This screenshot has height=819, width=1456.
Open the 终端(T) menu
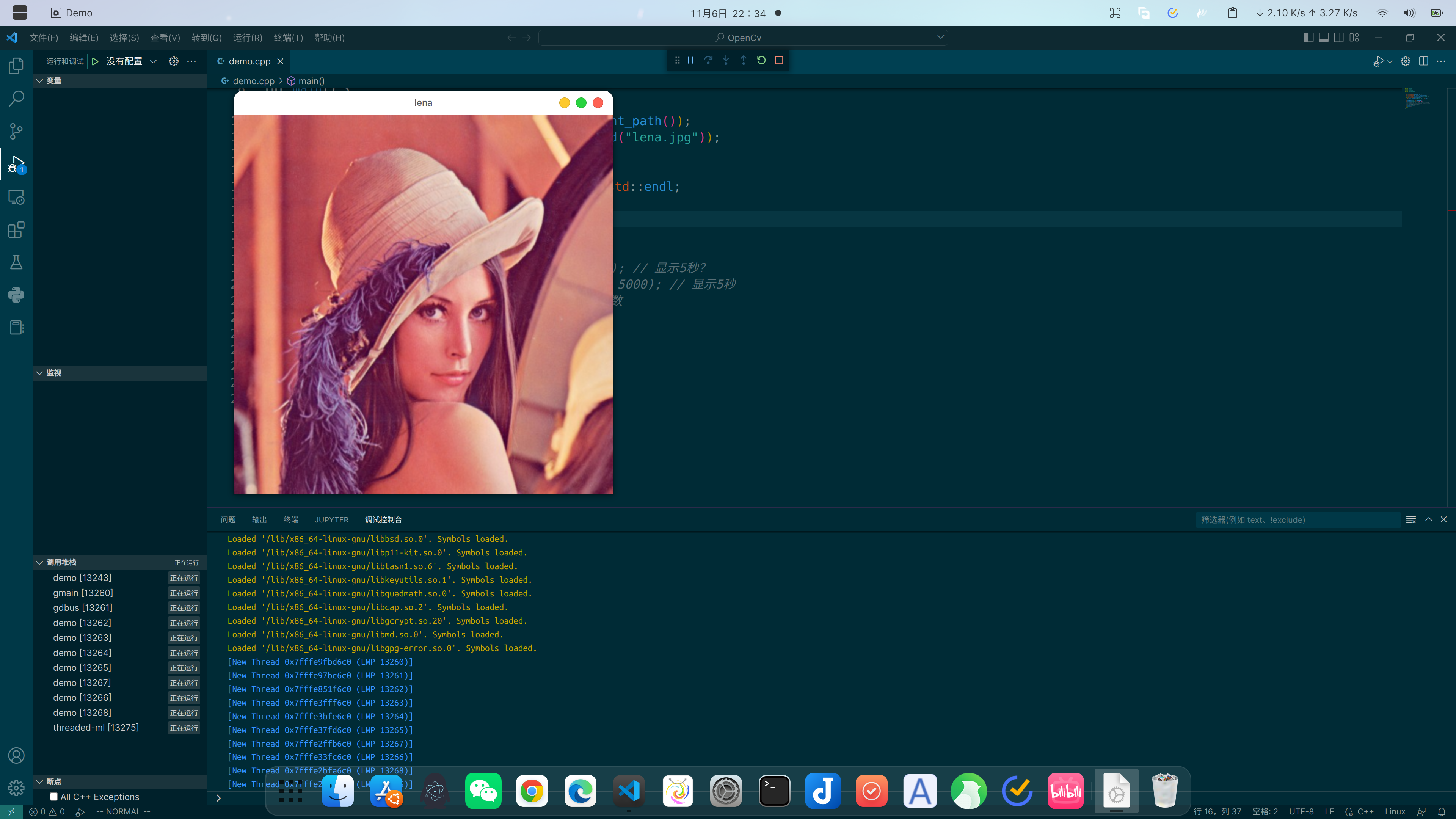[x=288, y=37]
